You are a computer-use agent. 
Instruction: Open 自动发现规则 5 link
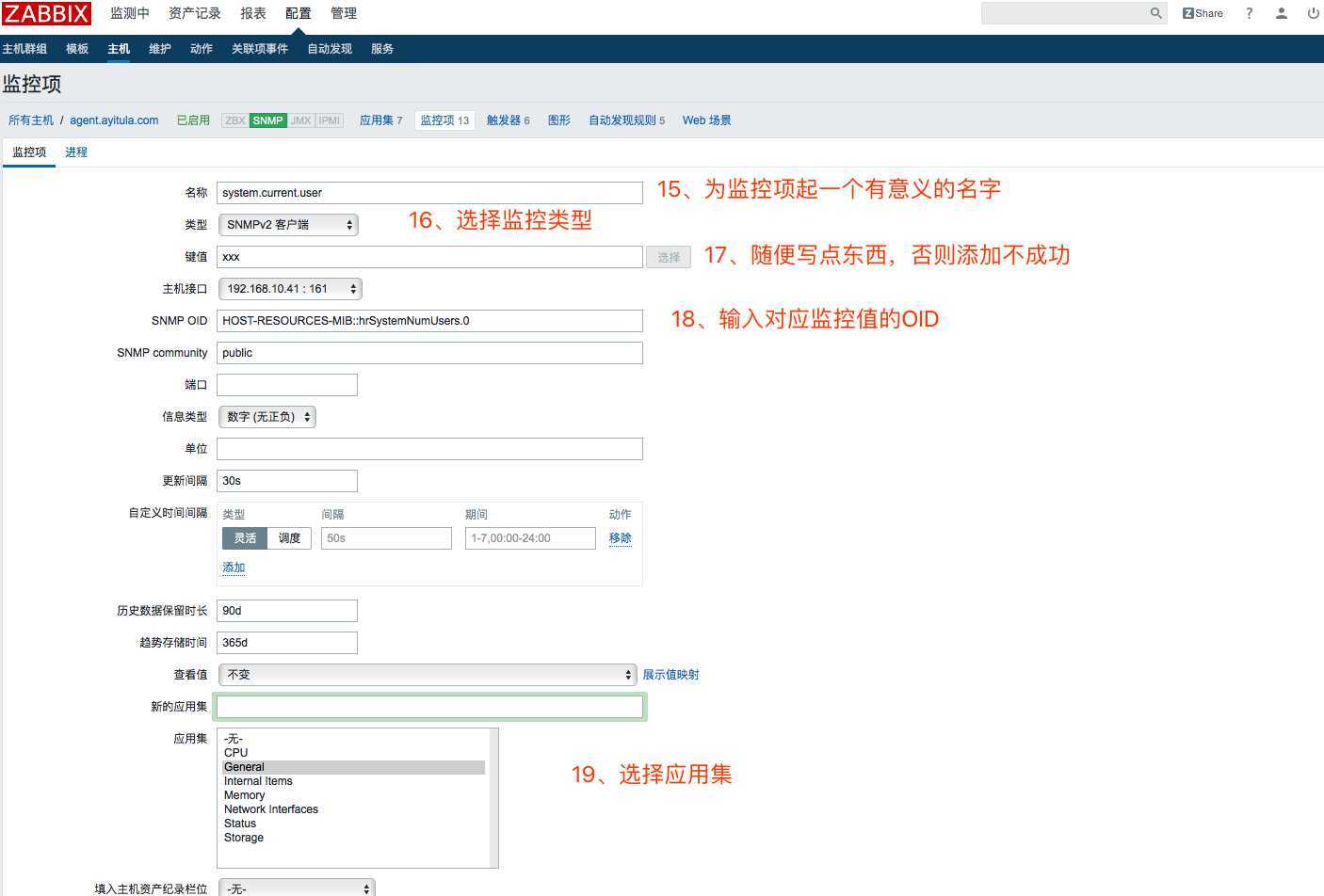[x=626, y=120]
